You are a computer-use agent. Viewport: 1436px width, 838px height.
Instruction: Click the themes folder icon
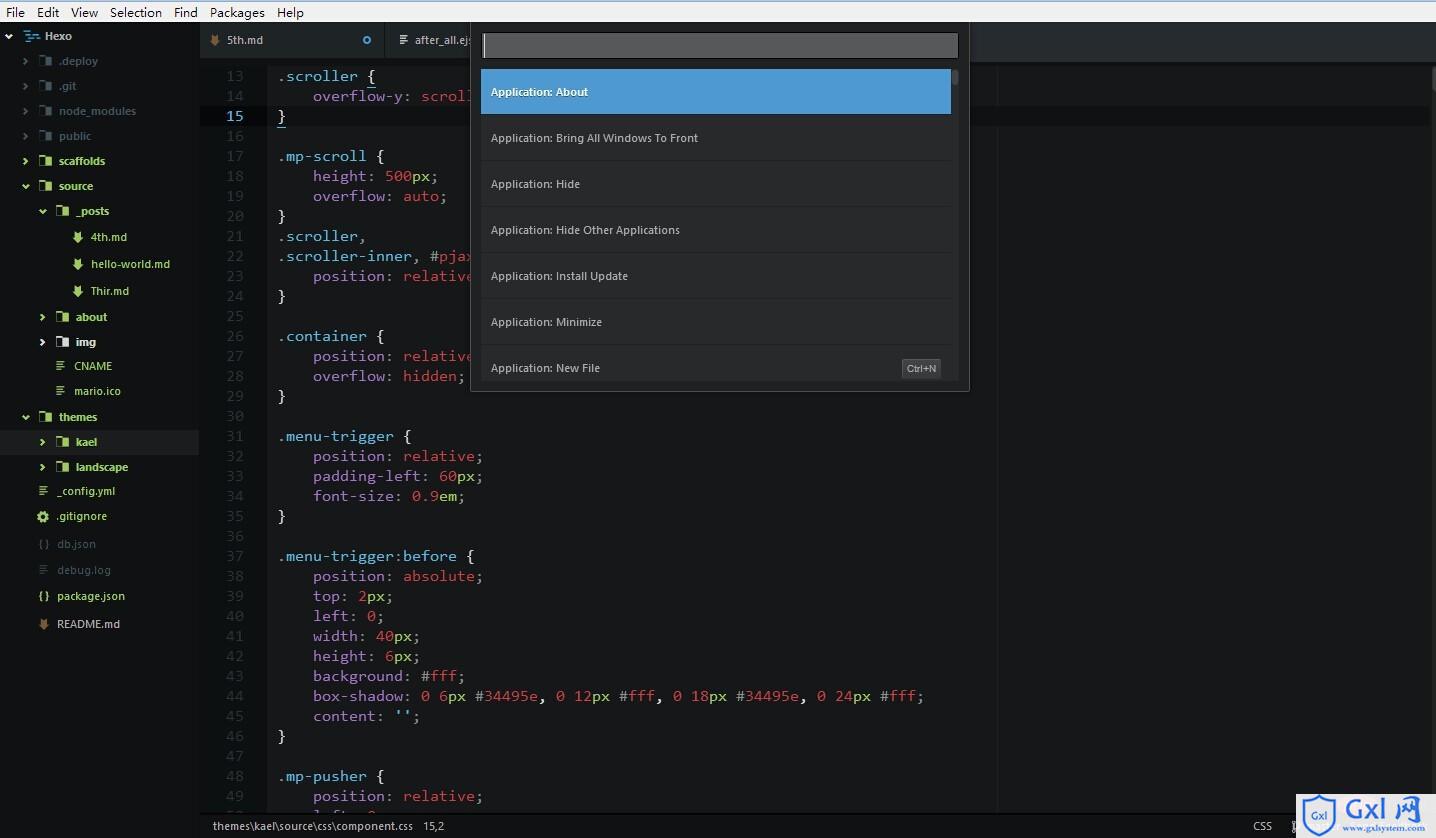click(x=45, y=417)
